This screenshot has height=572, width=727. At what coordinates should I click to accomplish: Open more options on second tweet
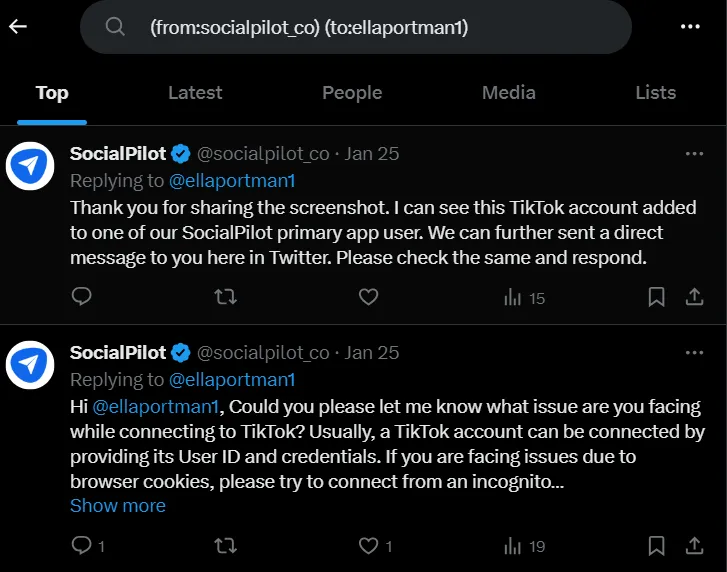[x=694, y=353]
